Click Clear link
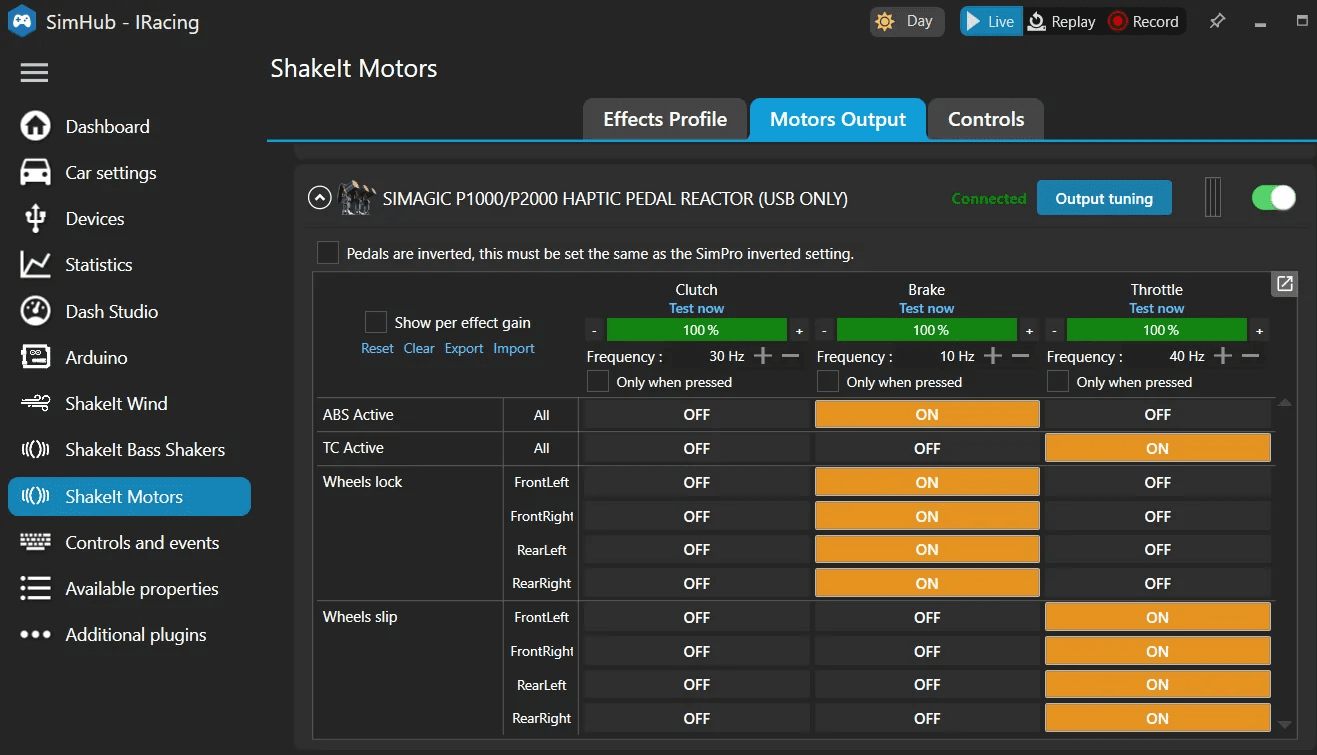This screenshot has height=755, width=1317. click(x=419, y=348)
